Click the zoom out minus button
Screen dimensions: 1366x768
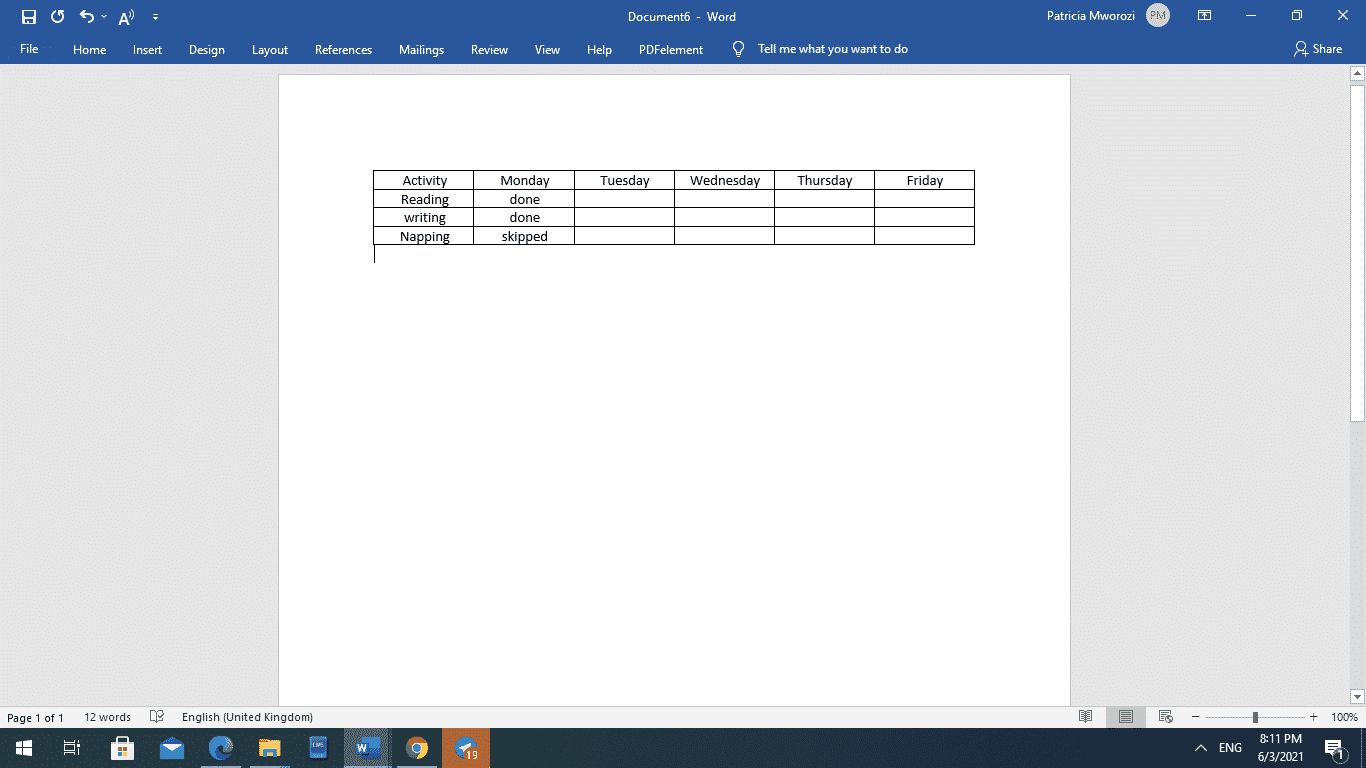pos(1195,717)
